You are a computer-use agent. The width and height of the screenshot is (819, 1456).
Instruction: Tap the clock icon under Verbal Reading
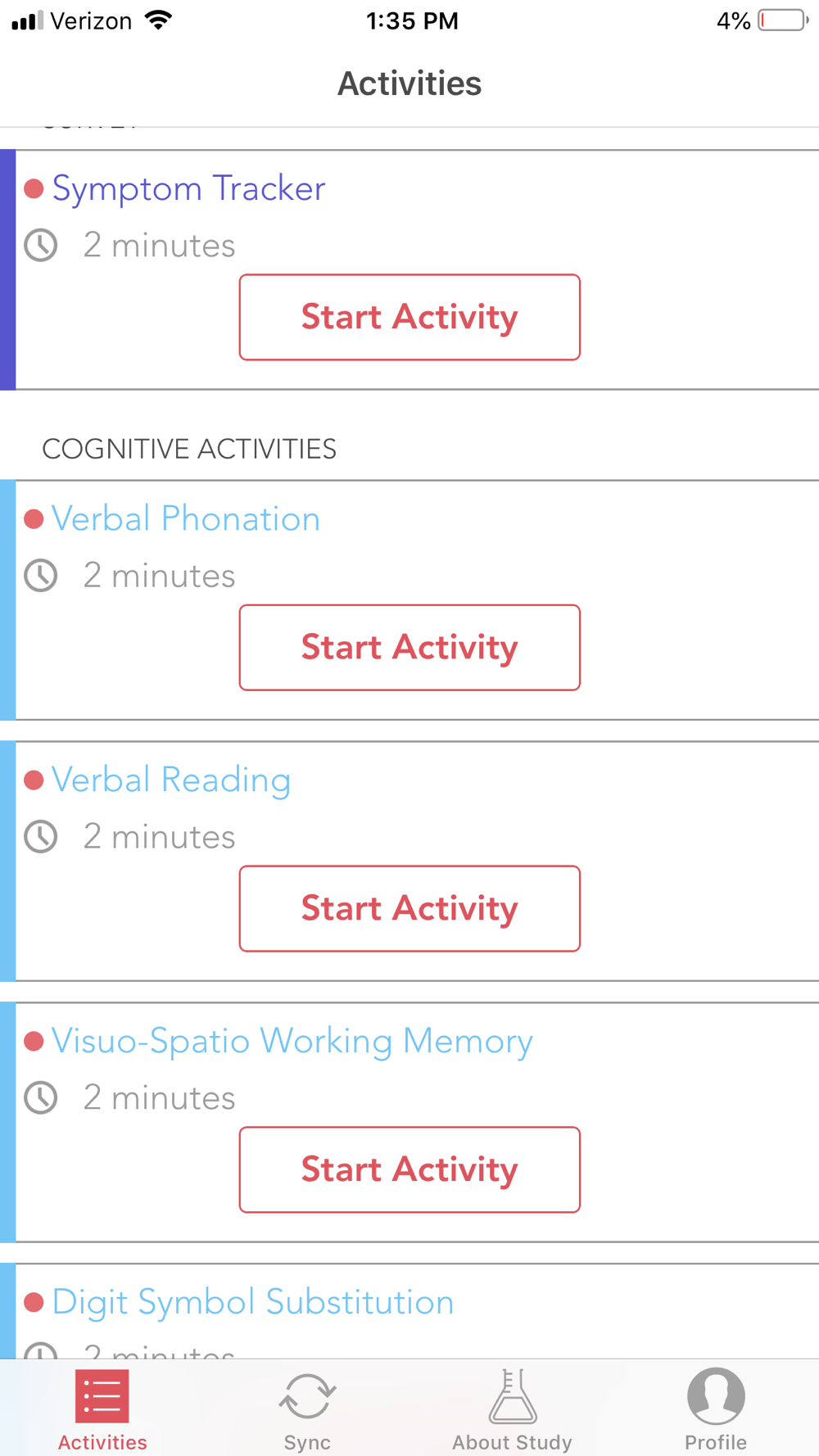coord(41,836)
